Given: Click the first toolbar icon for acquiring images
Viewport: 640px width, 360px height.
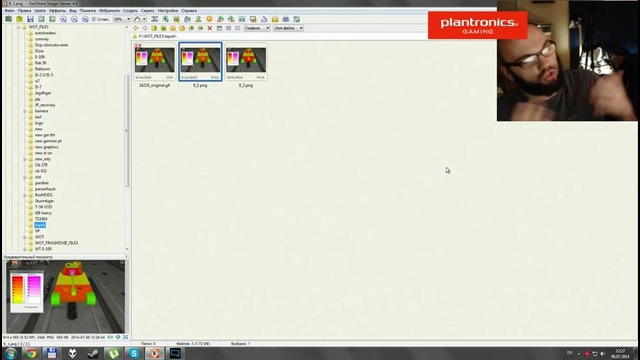Looking at the screenshot, I should [8, 19].
